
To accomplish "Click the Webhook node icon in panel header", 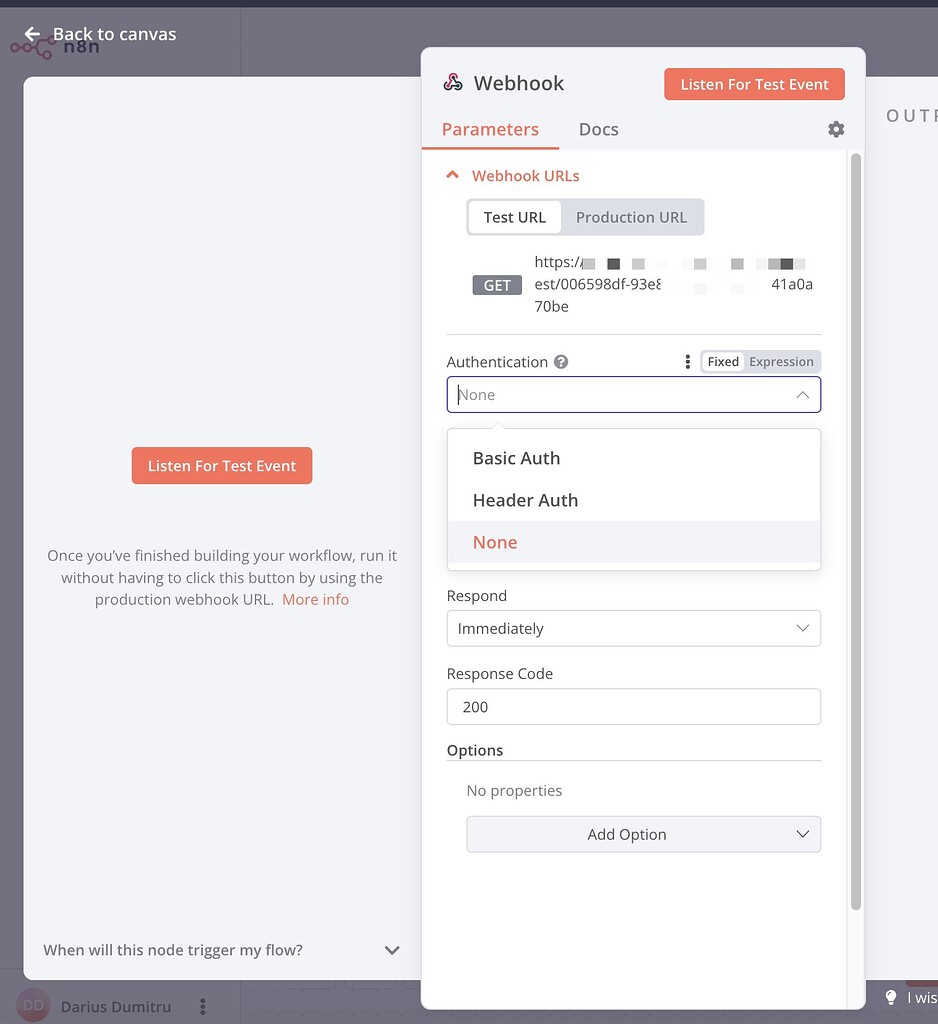I will point(453,82).
